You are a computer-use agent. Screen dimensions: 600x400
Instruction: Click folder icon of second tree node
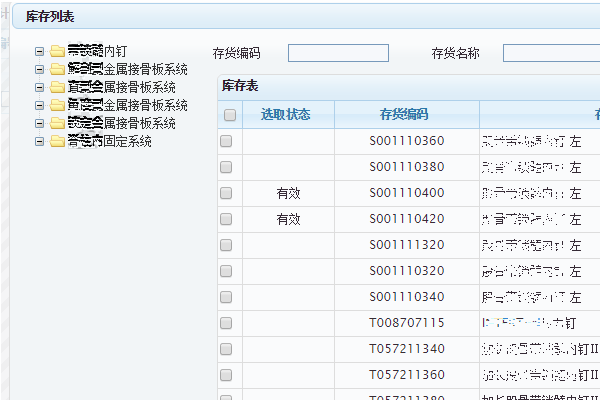click(57, 69)
